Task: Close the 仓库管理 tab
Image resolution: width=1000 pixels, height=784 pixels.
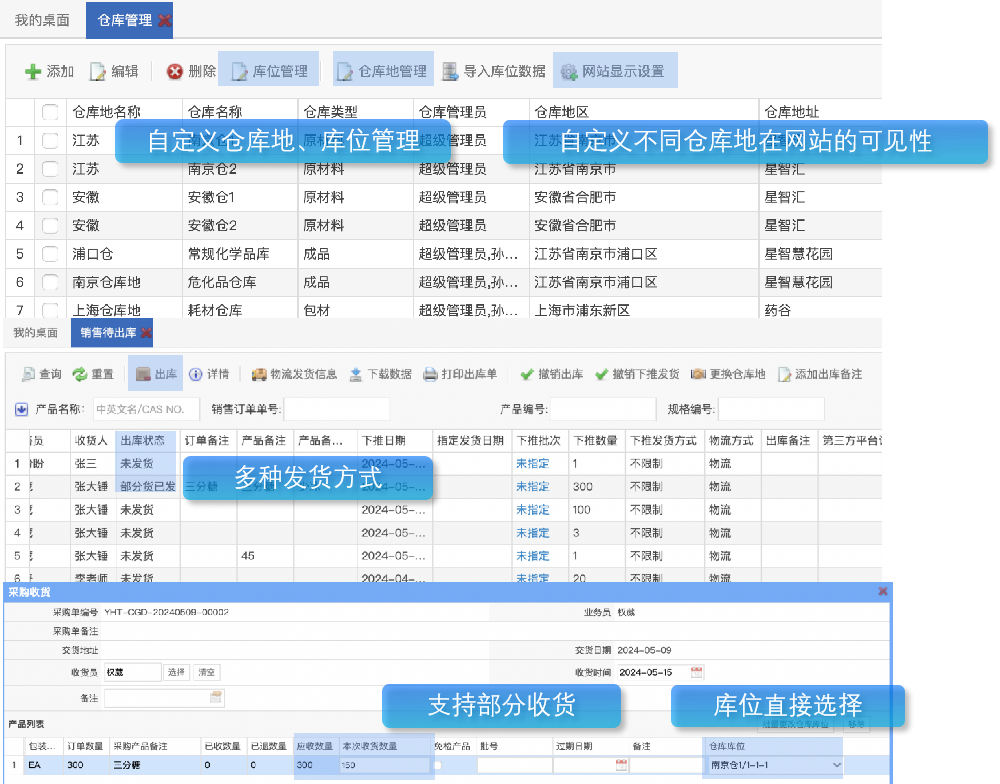Action: click(x=165, y=20)
